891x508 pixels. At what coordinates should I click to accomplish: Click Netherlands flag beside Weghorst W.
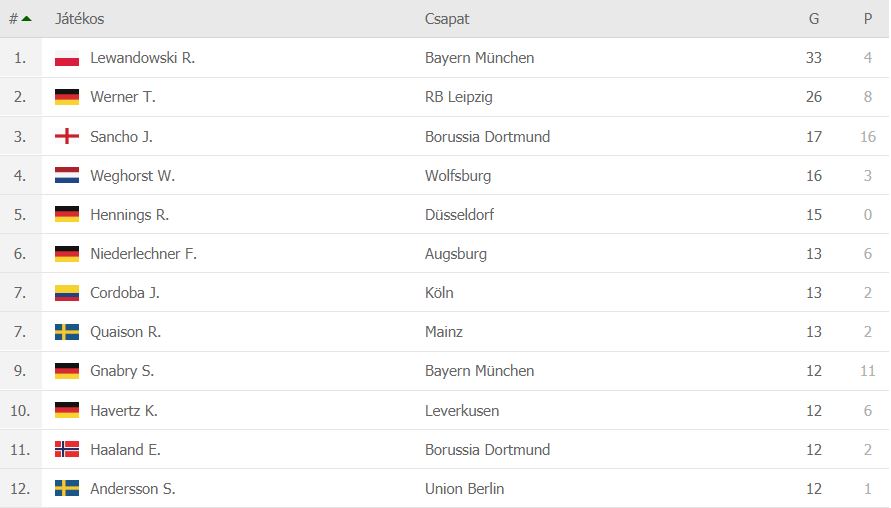click(67, 176)
